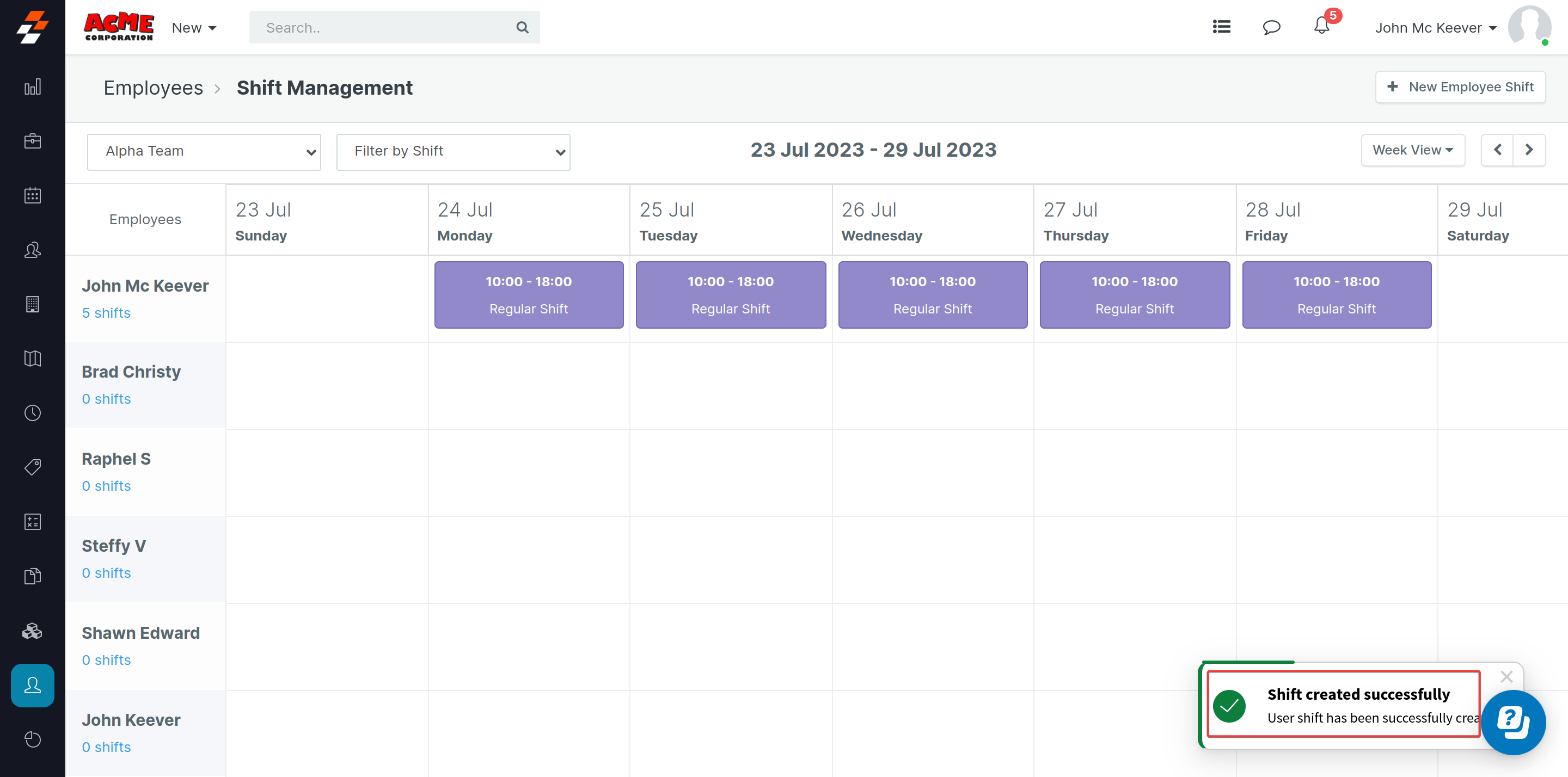Open the chat bubble messages icon
The image size is (1568, 777).
click(1271, 27)
